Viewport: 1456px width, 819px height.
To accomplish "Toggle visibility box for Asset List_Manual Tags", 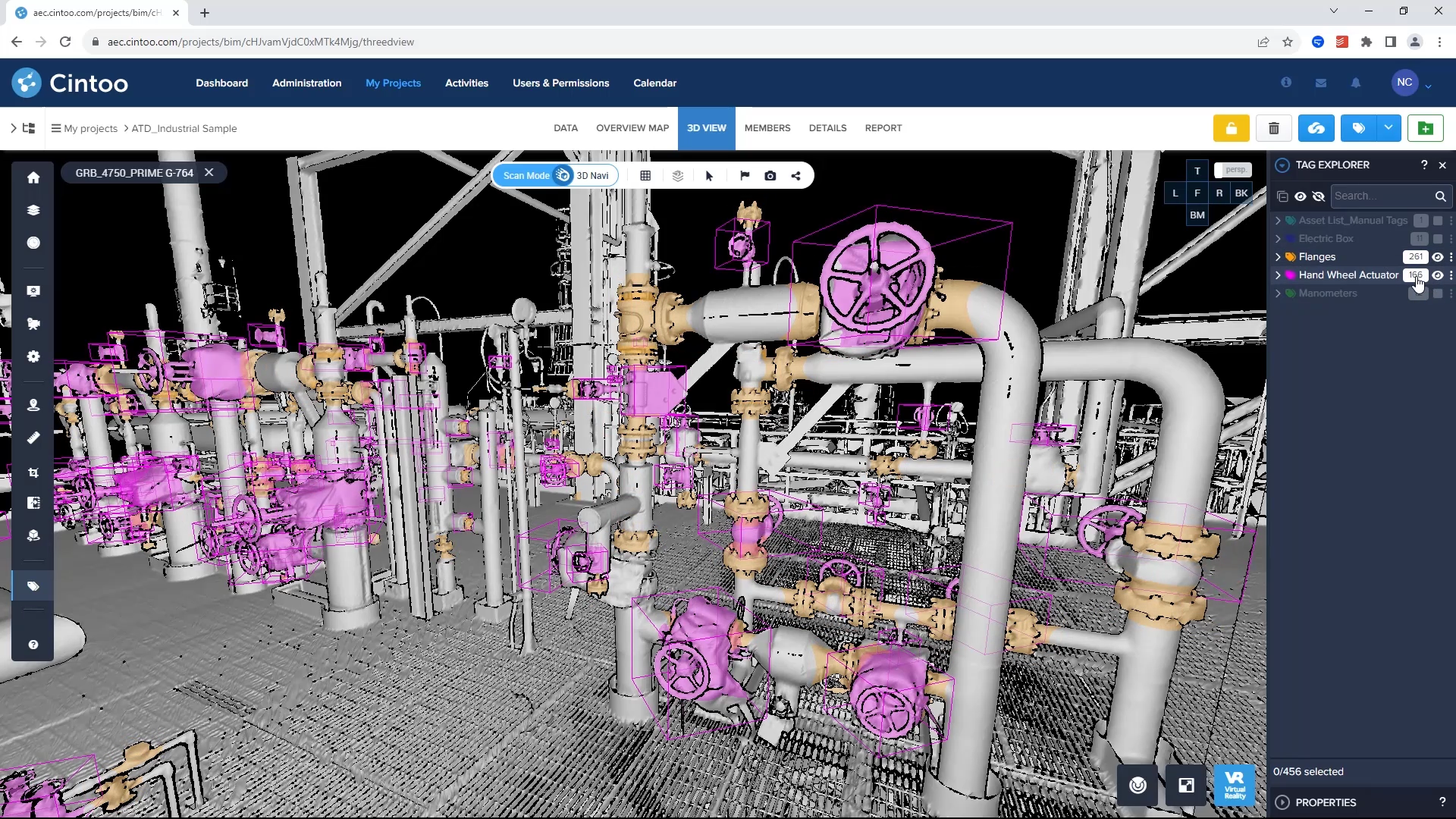I will point(1438,221).
